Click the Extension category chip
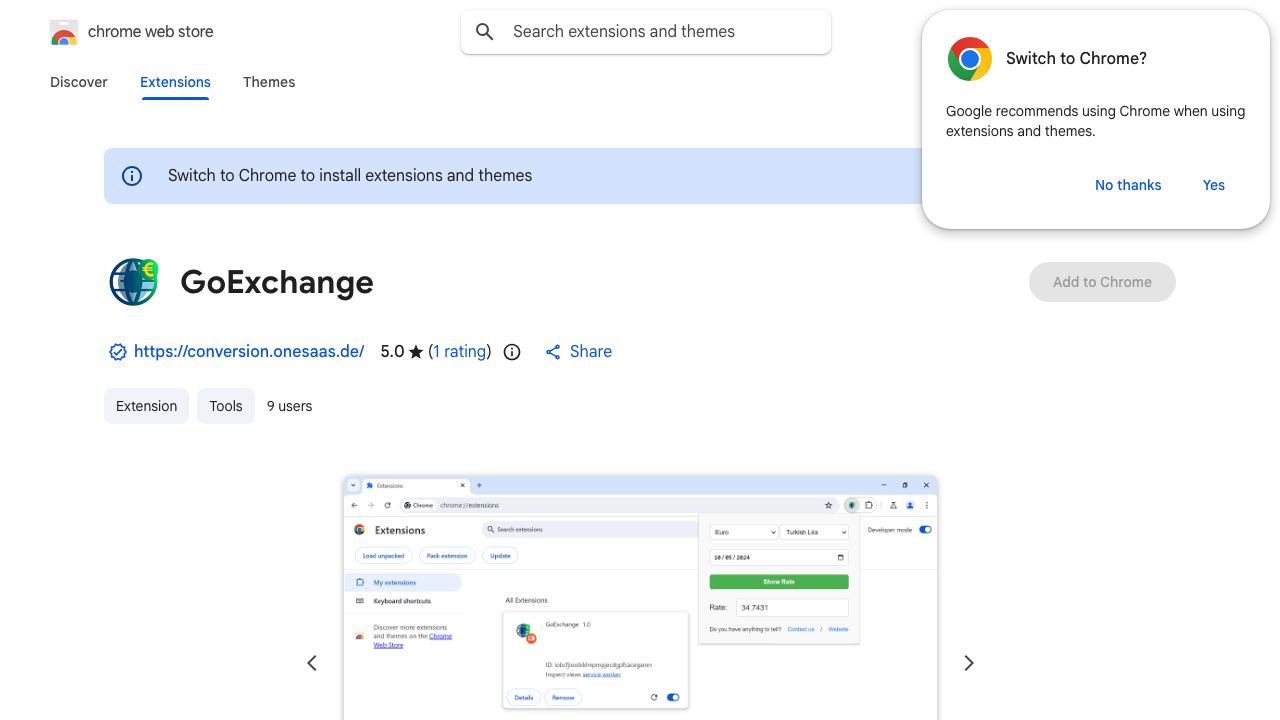Screen dimensions: 1280x720 [146, 406]
